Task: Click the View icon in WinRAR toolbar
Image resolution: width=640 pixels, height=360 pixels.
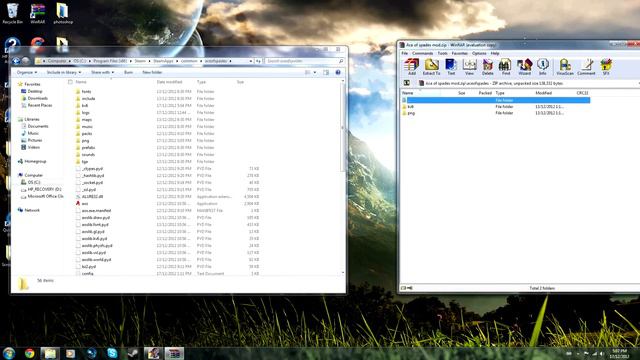Action: (x=469, y=67)
